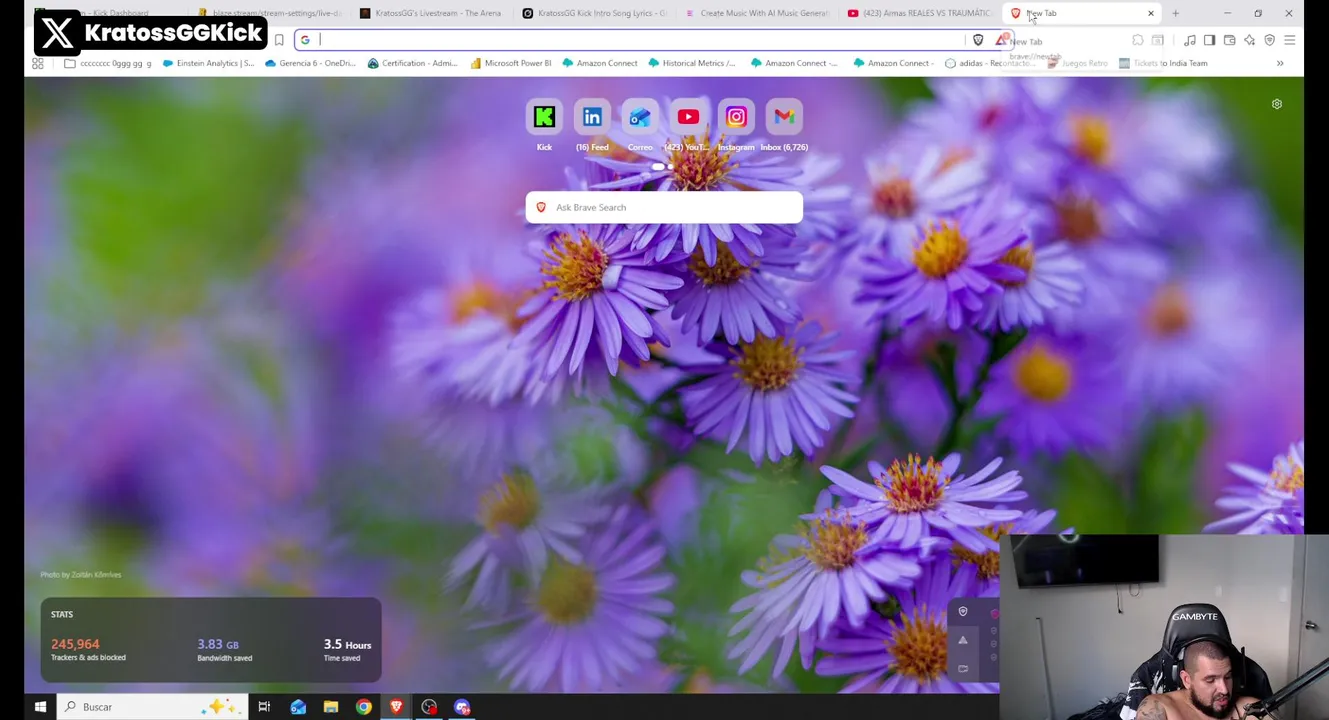Switch to Create Music With AI tab
This screenshot has height=720, width=1329.
[756, 13]
